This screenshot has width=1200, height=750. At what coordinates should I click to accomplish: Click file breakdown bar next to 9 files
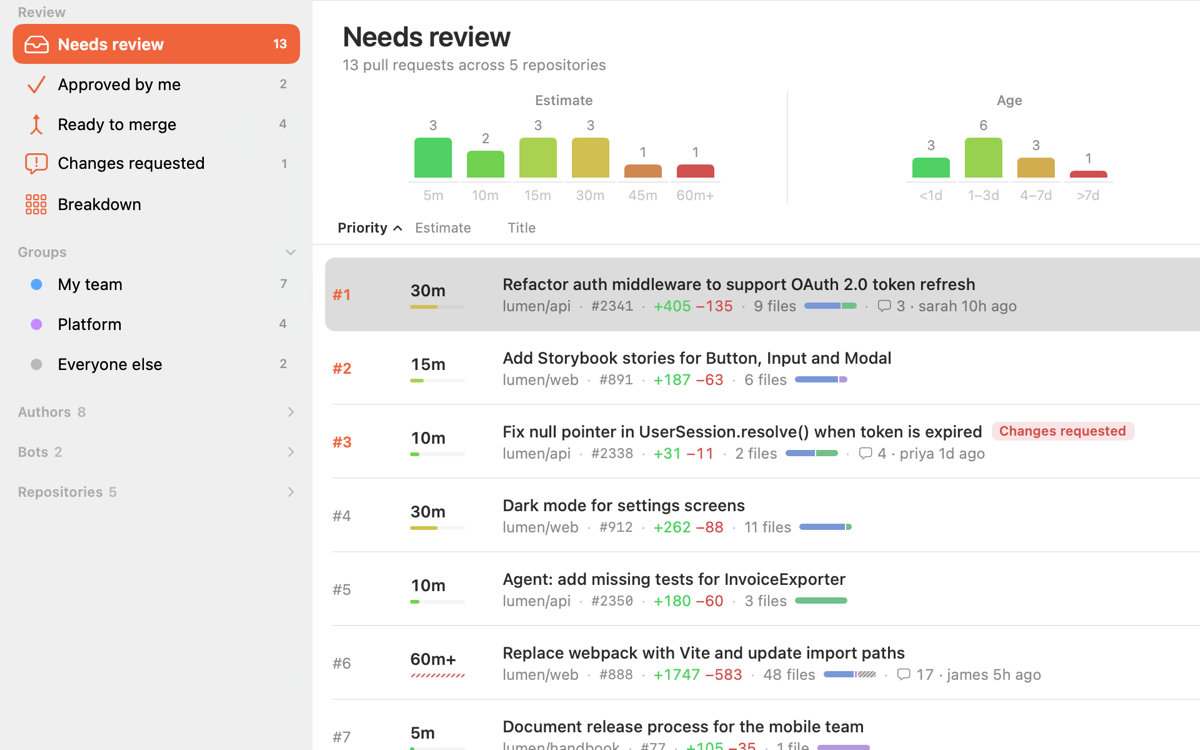click(830, 306)
